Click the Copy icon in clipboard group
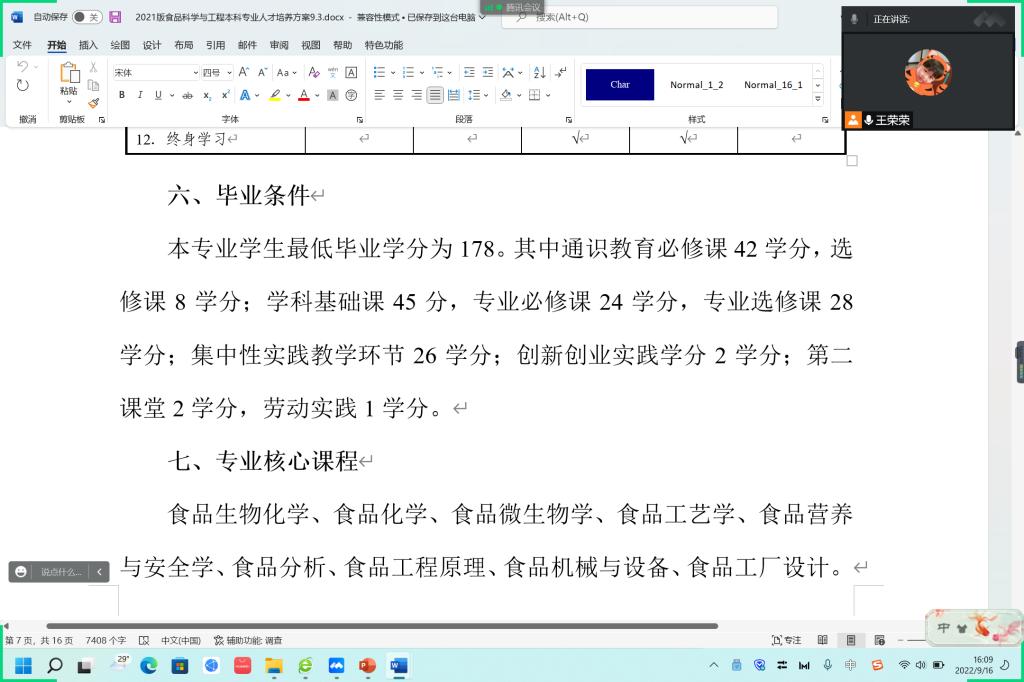This screenshot has width=1024, height=682. [x=93, y=85]
